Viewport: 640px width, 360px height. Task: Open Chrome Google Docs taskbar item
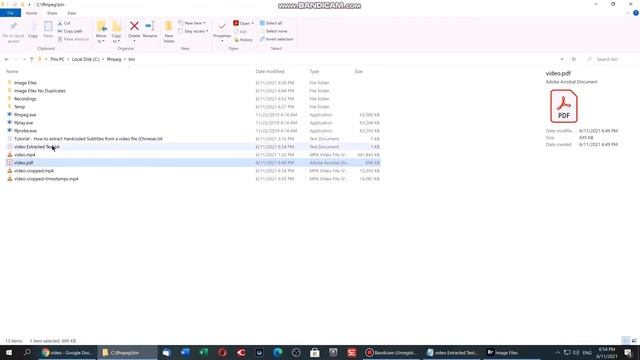[x=67, y=353]
